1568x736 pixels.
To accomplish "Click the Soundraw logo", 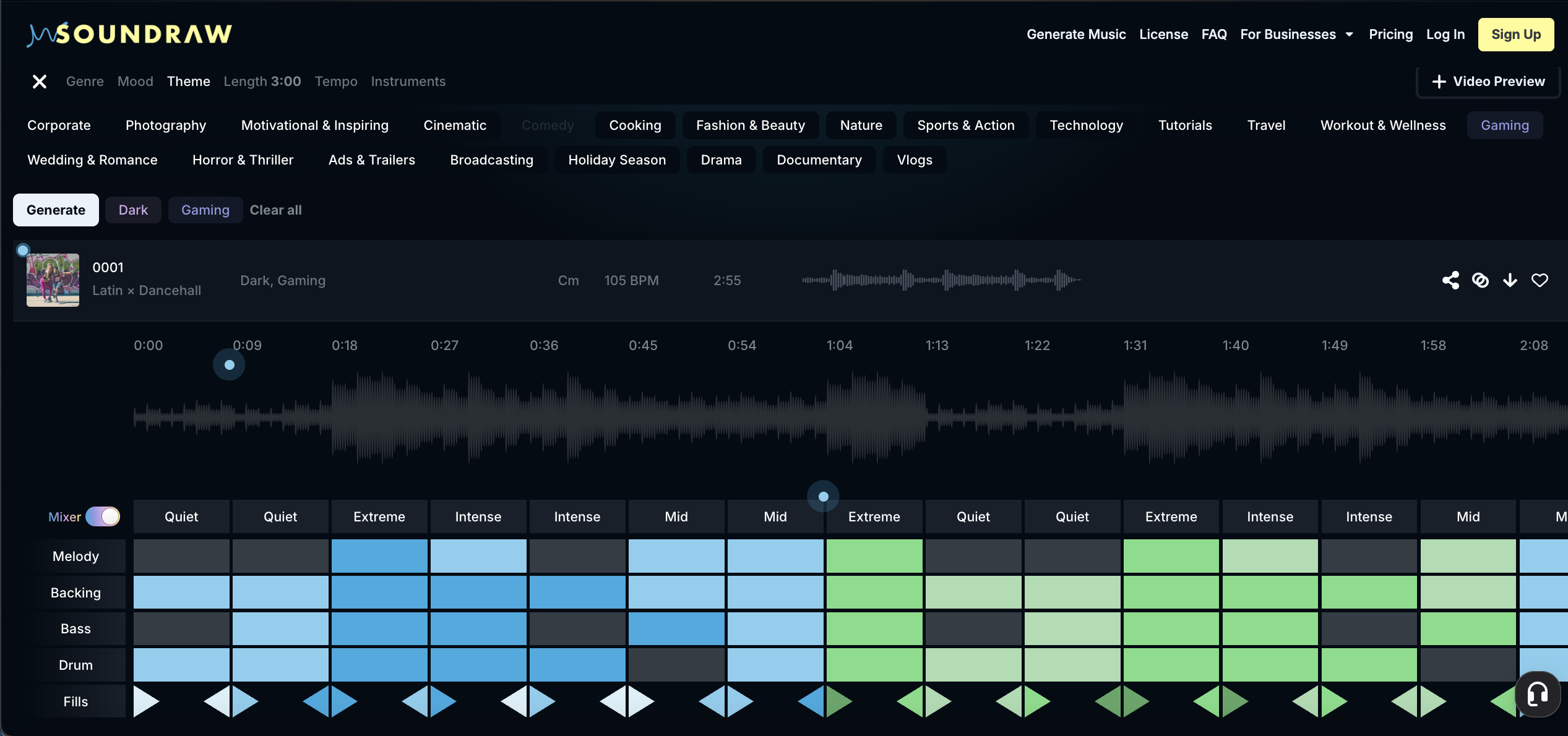I will (130, 34).
